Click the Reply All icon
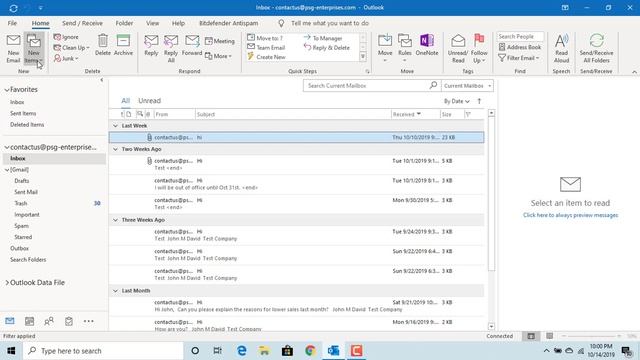 click(171, 41)
